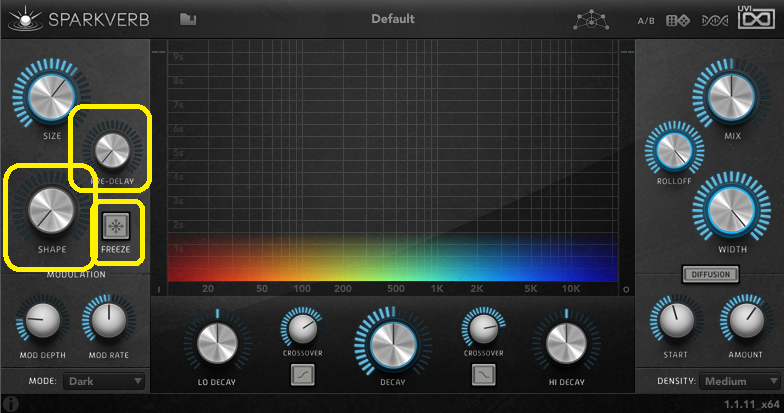Open the preset voyager network icon

590,20
